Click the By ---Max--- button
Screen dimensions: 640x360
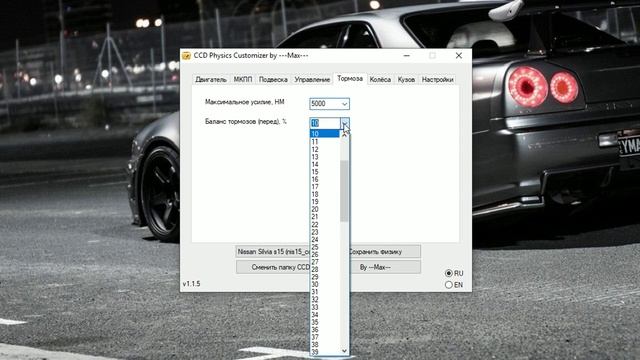click(385, 267)
